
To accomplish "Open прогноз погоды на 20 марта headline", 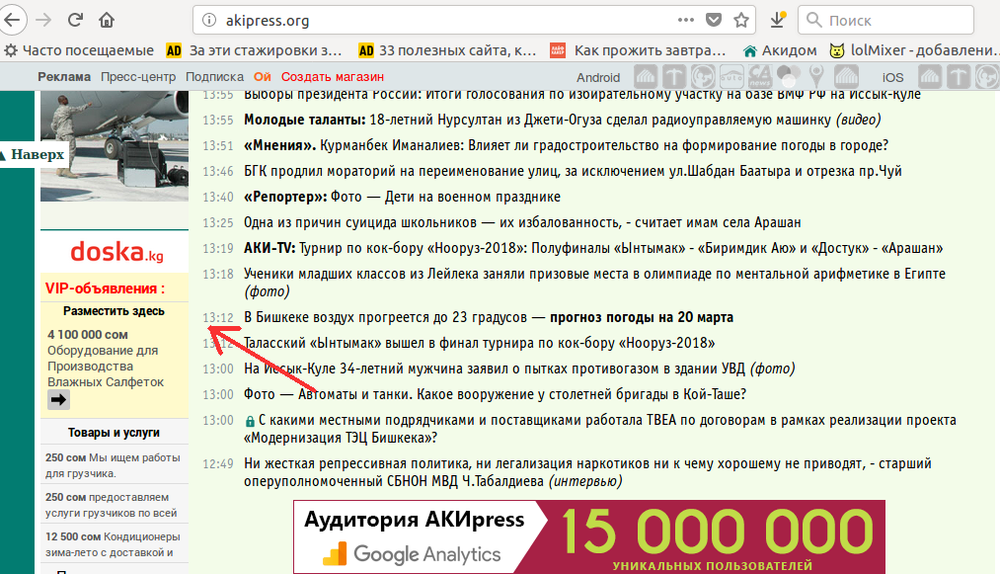I will 489,318.
